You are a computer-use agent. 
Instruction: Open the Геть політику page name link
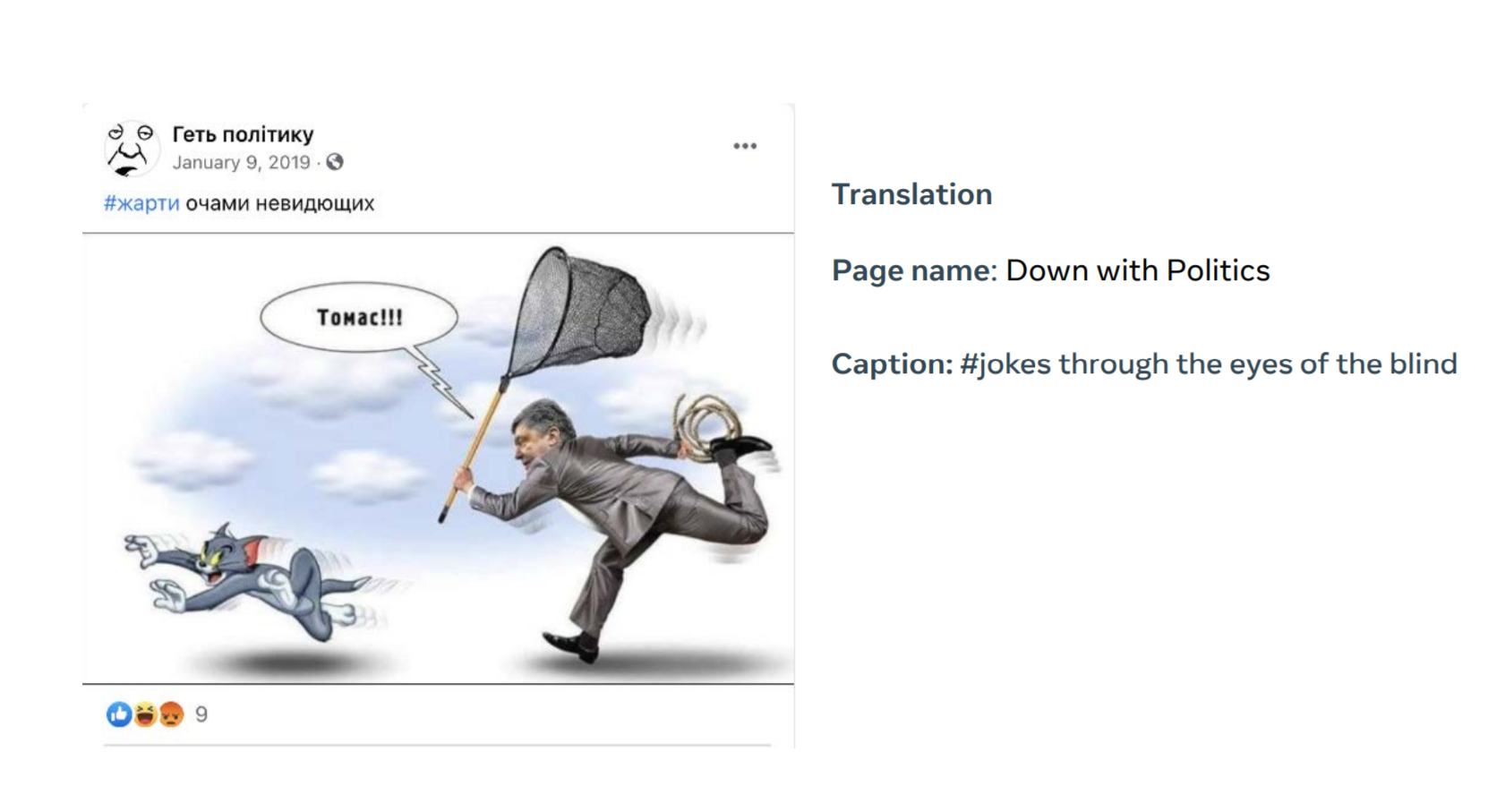243,134
